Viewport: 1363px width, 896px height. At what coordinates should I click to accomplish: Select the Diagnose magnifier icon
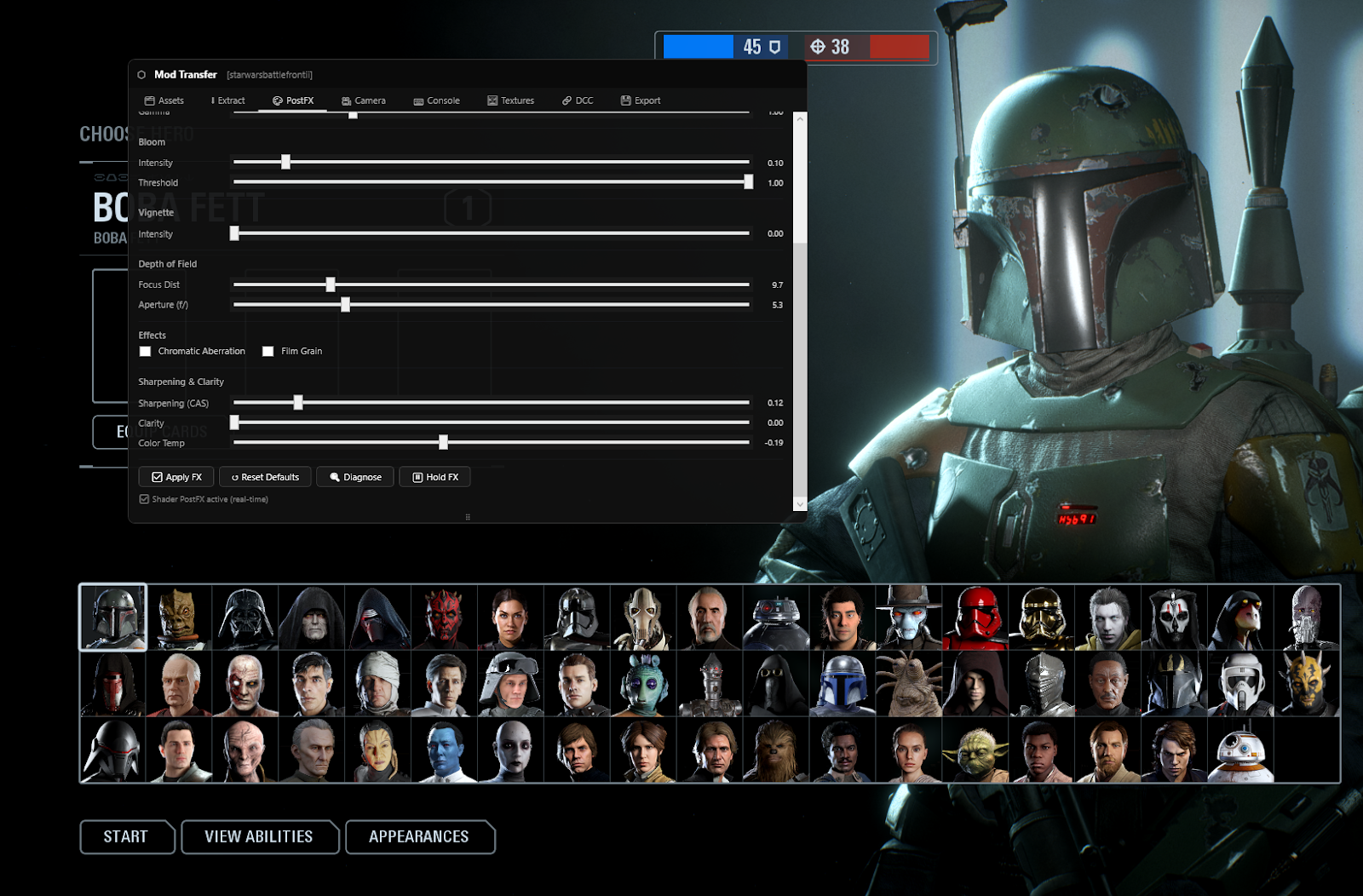[336, 477]
